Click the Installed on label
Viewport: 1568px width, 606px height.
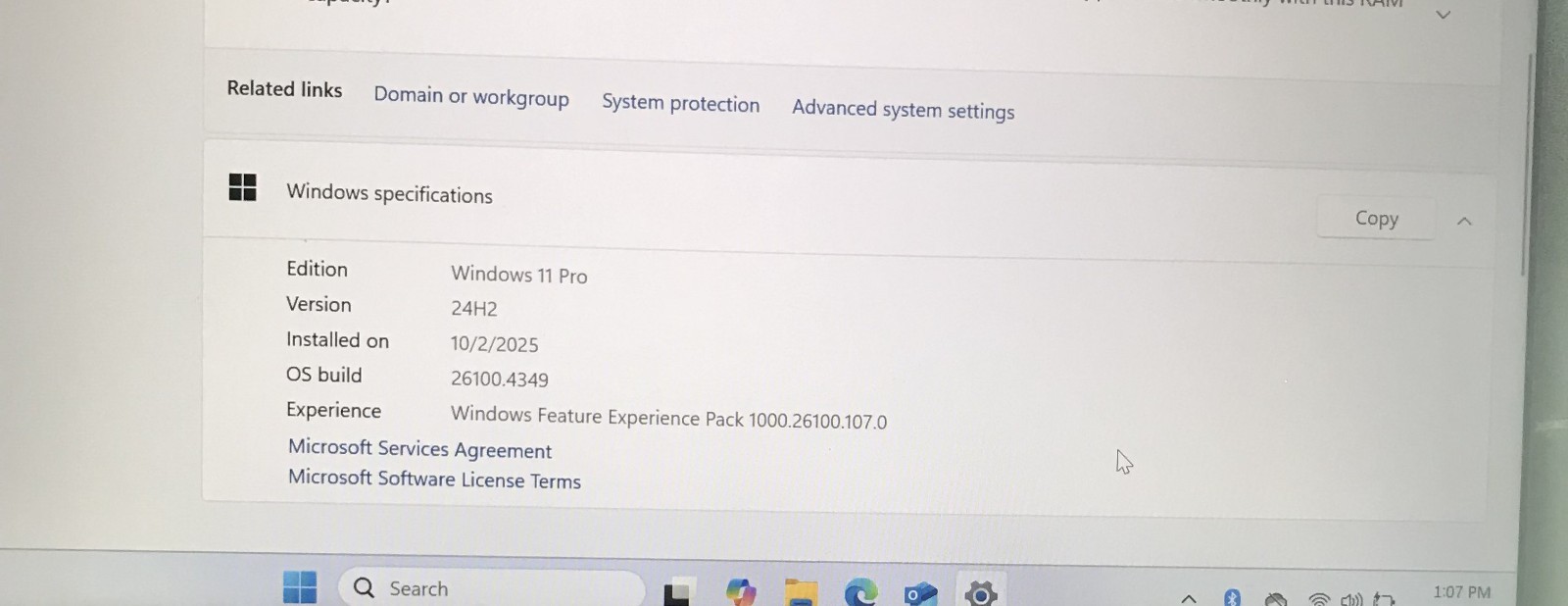click(x=337, y=339)
